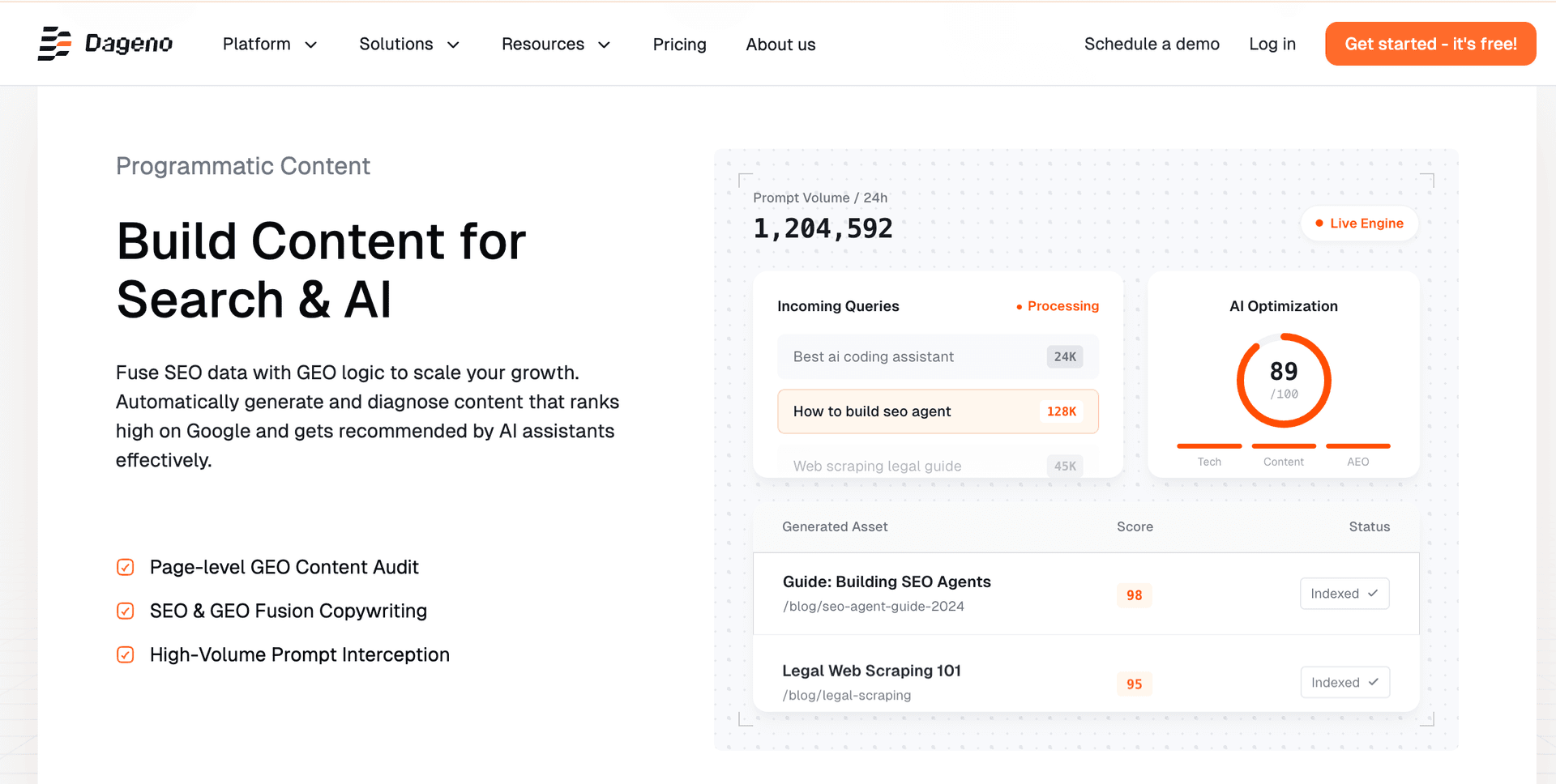Screen dimensions: 1556x784
Task: Click the Programmatic Content heading label
Action: pyautogui.click(x=243, y=166)
